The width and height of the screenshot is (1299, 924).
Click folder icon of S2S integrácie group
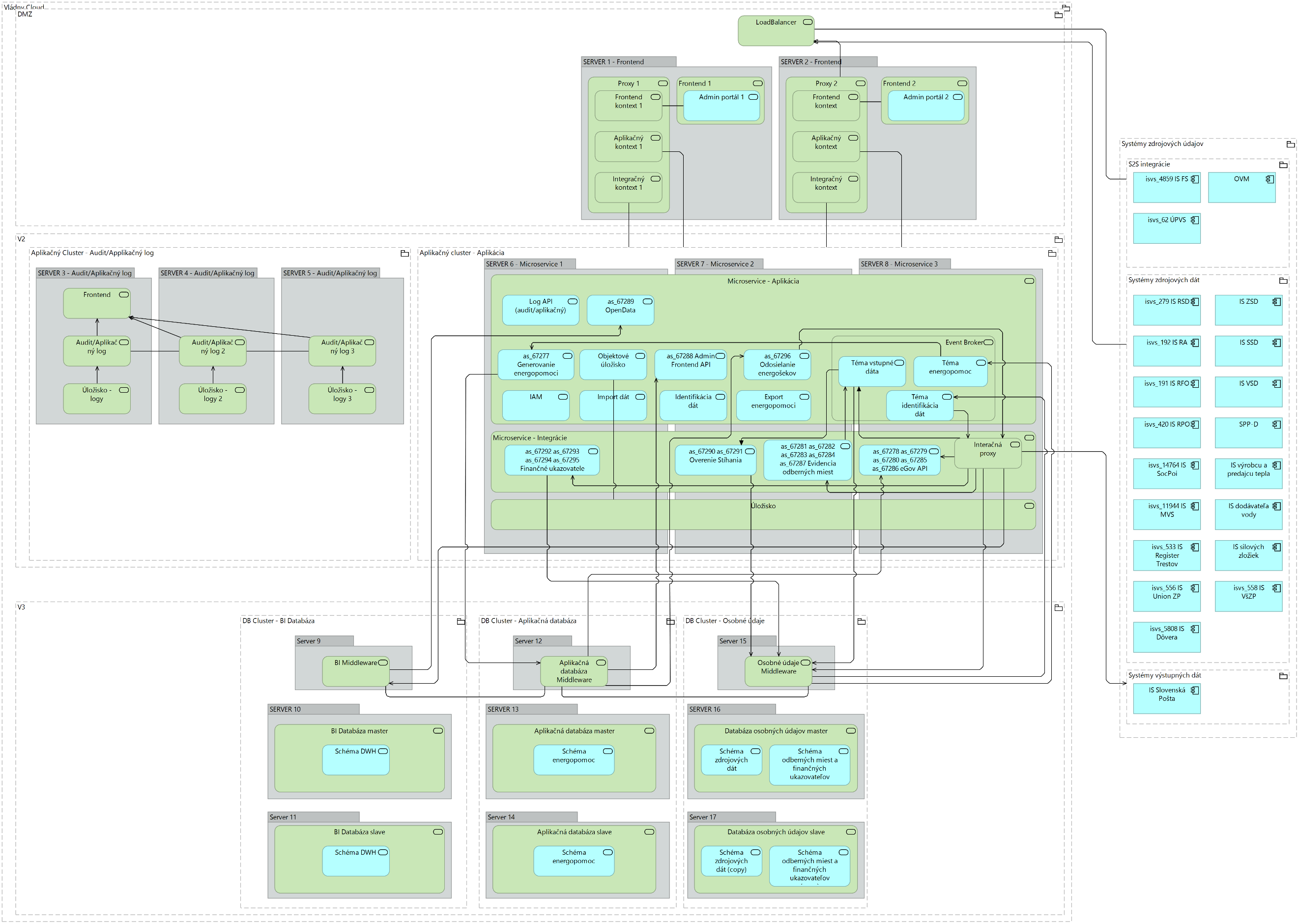coord(1283,165)
